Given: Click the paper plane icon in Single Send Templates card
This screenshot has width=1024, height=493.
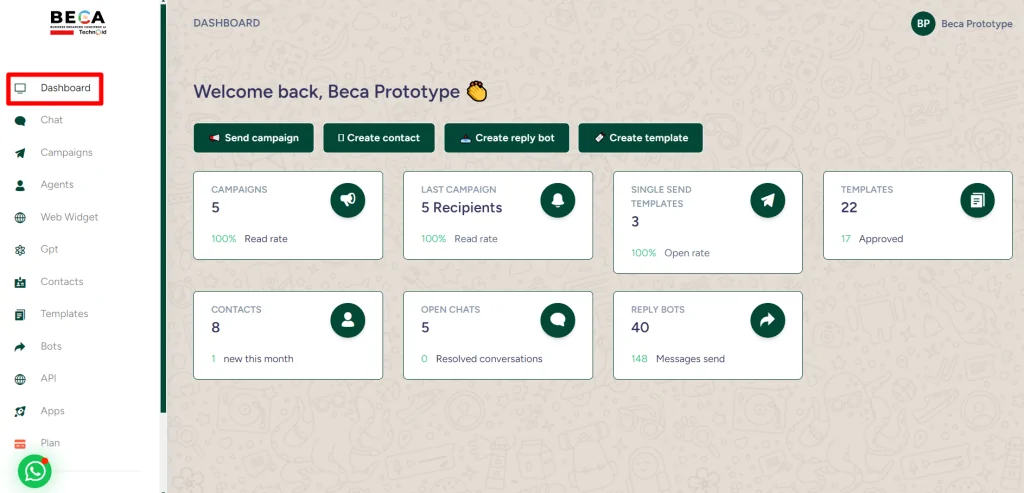Looking at the screenshot, I should 767,200.
